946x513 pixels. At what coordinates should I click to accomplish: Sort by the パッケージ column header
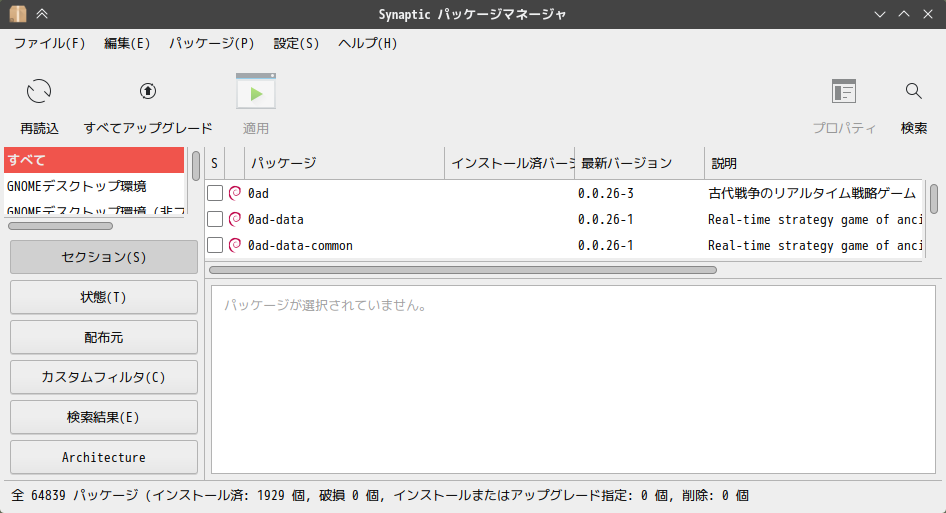(344, 163)
